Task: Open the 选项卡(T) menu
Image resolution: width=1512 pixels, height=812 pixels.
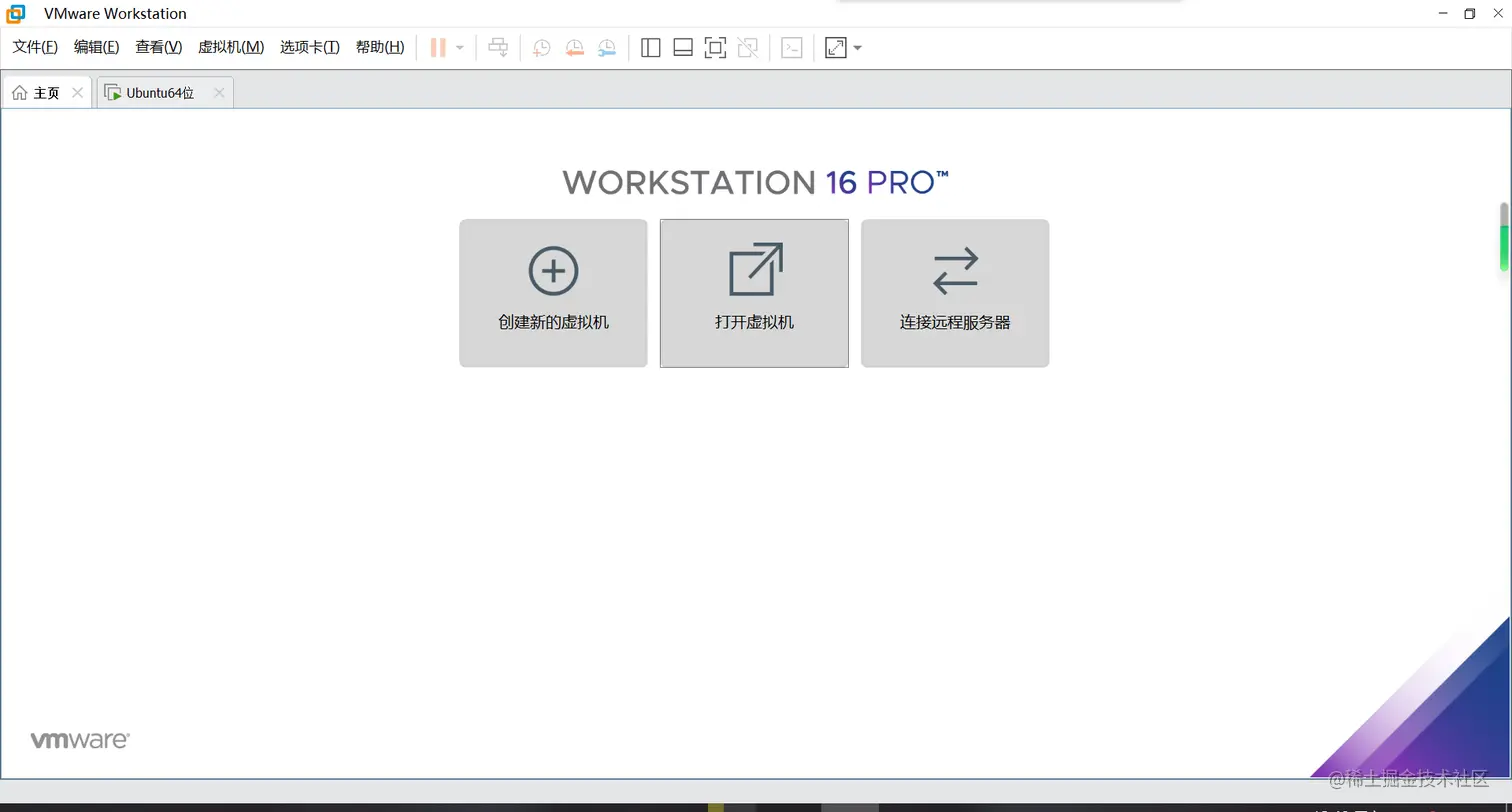Action: click(x=310, y=47)
